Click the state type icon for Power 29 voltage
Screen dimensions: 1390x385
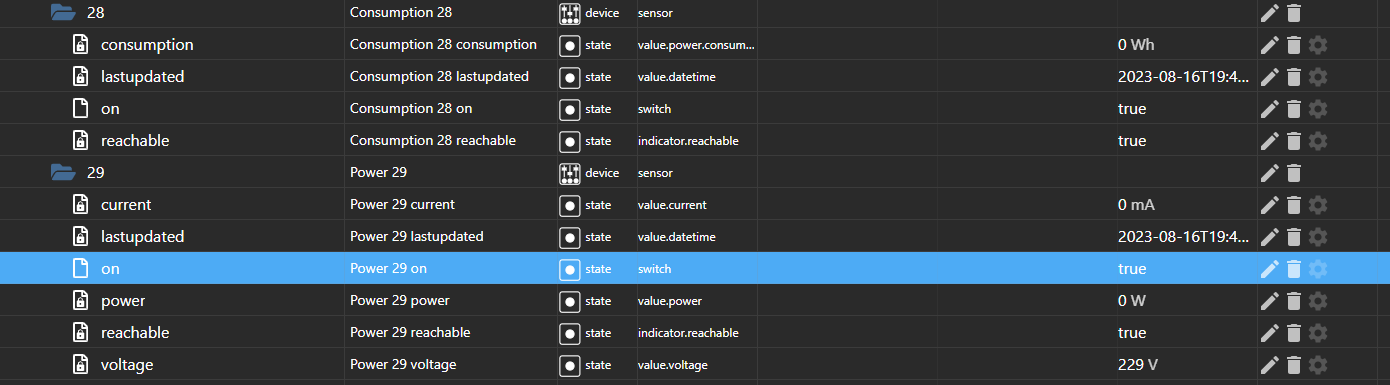[570, 365]
